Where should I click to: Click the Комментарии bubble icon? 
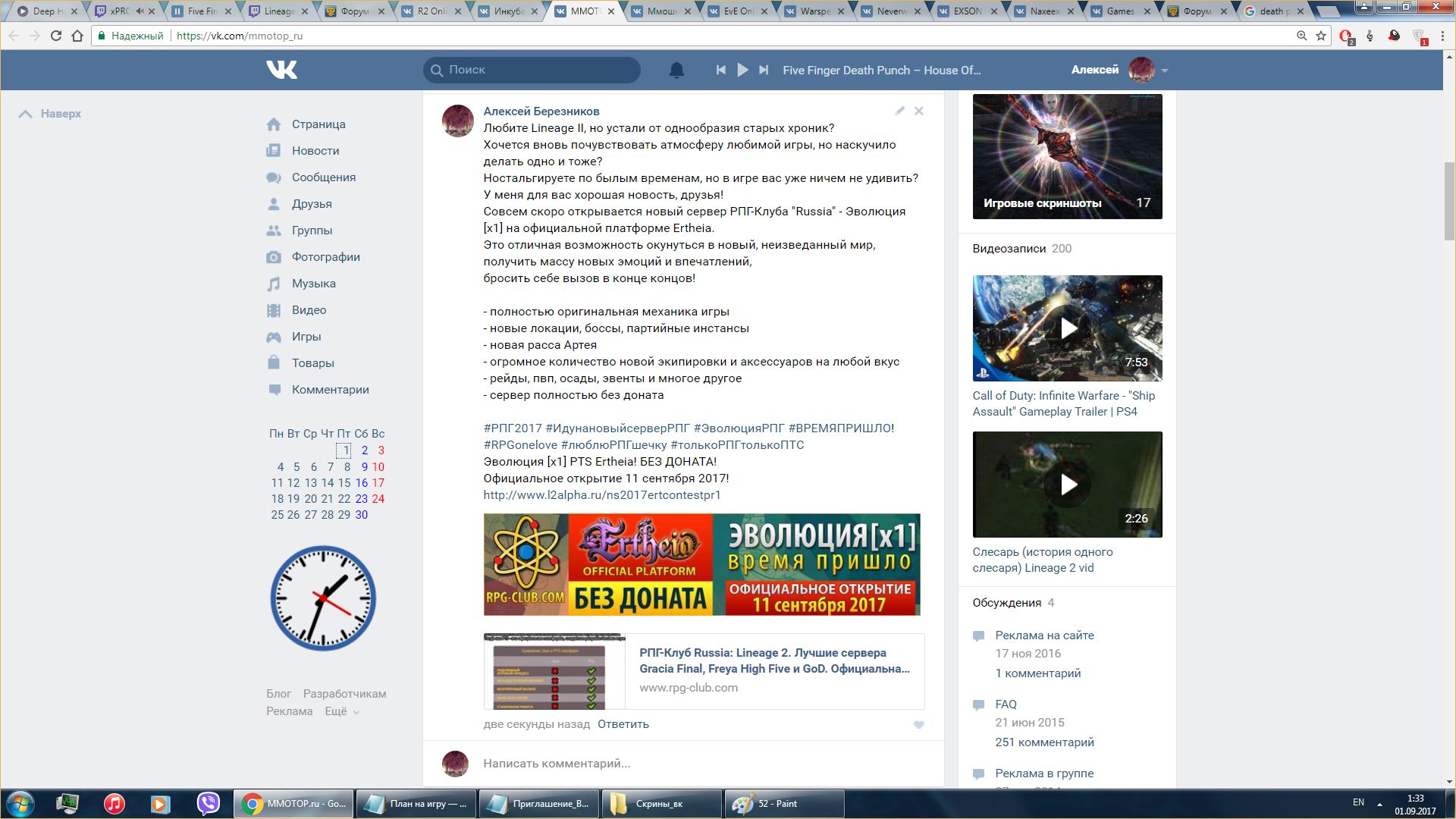(274, 390)
